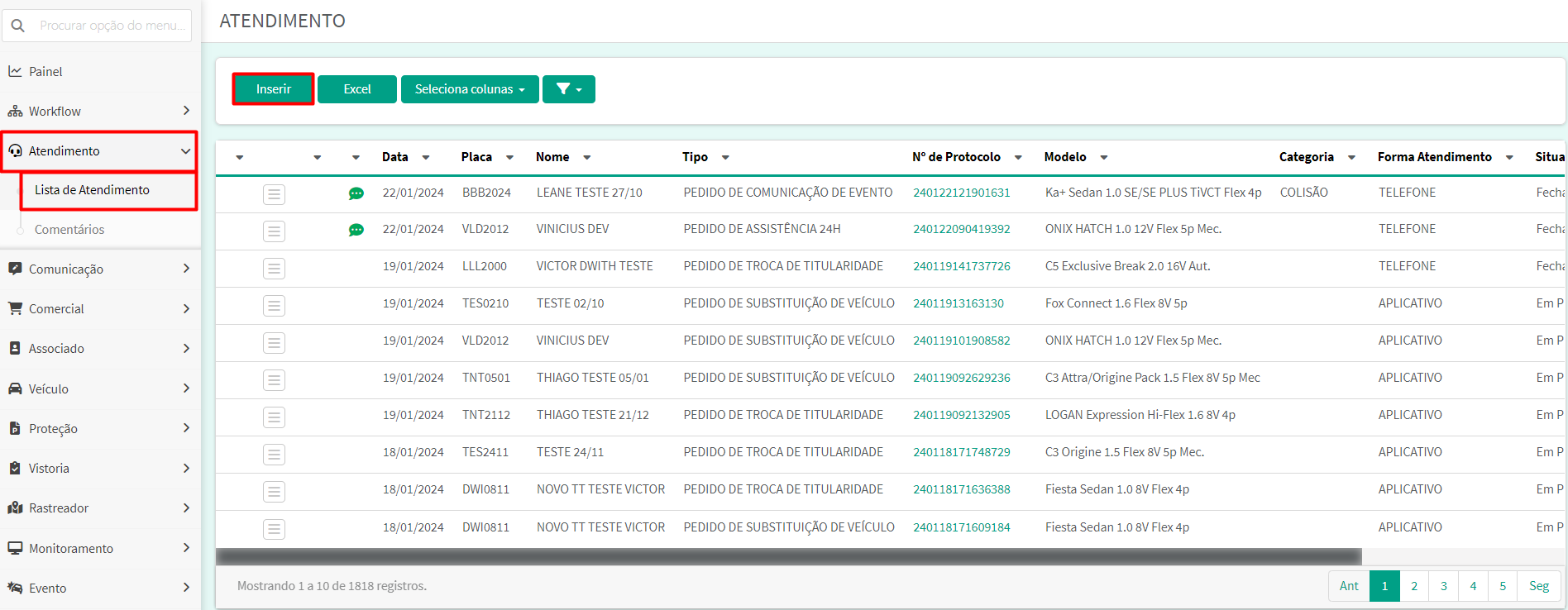Click the horizontal table scrollbar

[788, 556]
